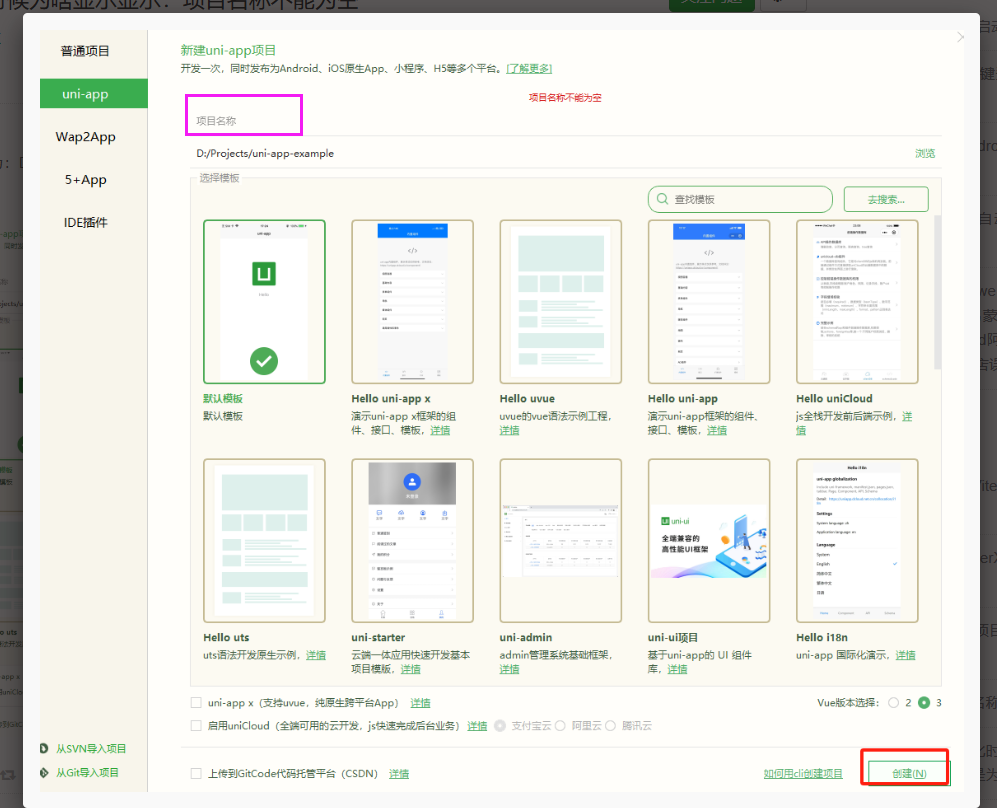Viewport: 997px width, 808px height.
Task: Select Vue version 3 radio button
Action: coord(924,702)
